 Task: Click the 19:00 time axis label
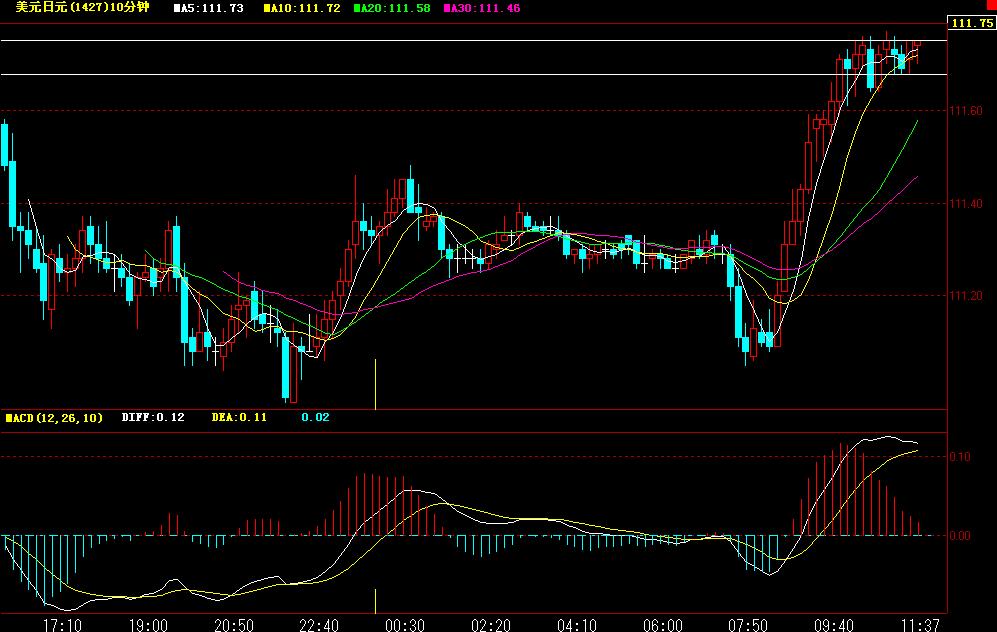(148, 625)
